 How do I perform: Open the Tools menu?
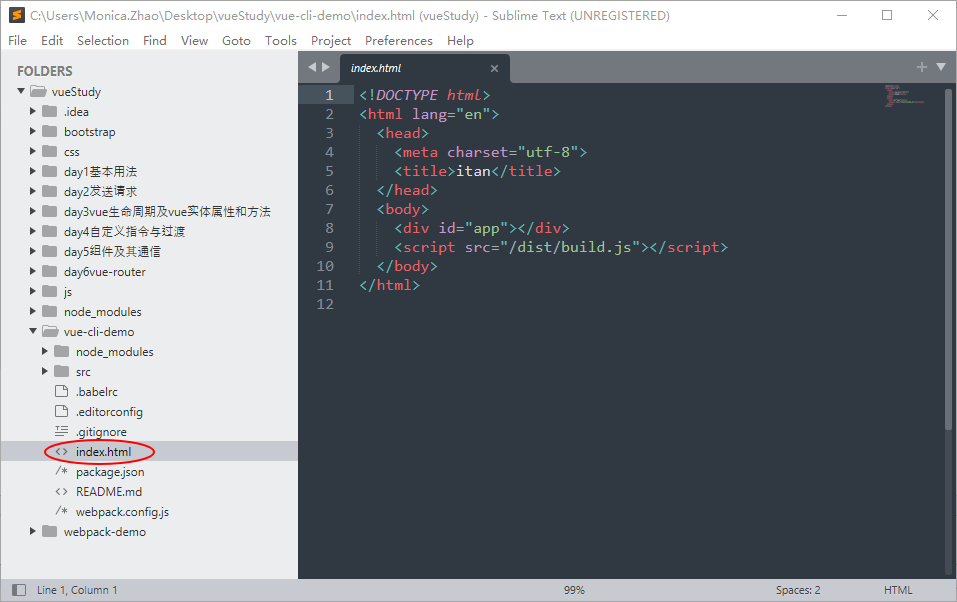point(281,40)
